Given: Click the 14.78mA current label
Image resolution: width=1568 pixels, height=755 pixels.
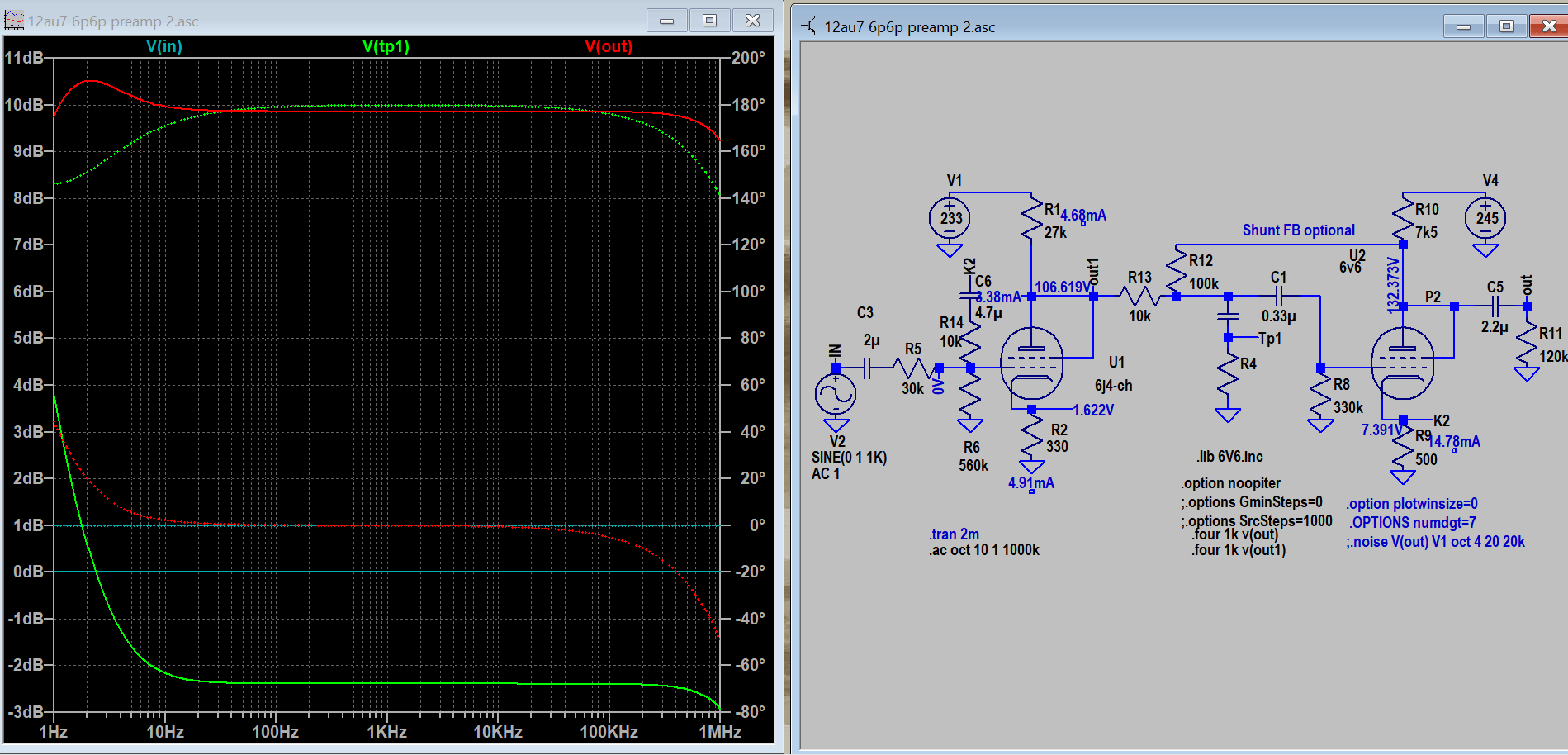Looking at the screenshot, I should click(1456, 442).
